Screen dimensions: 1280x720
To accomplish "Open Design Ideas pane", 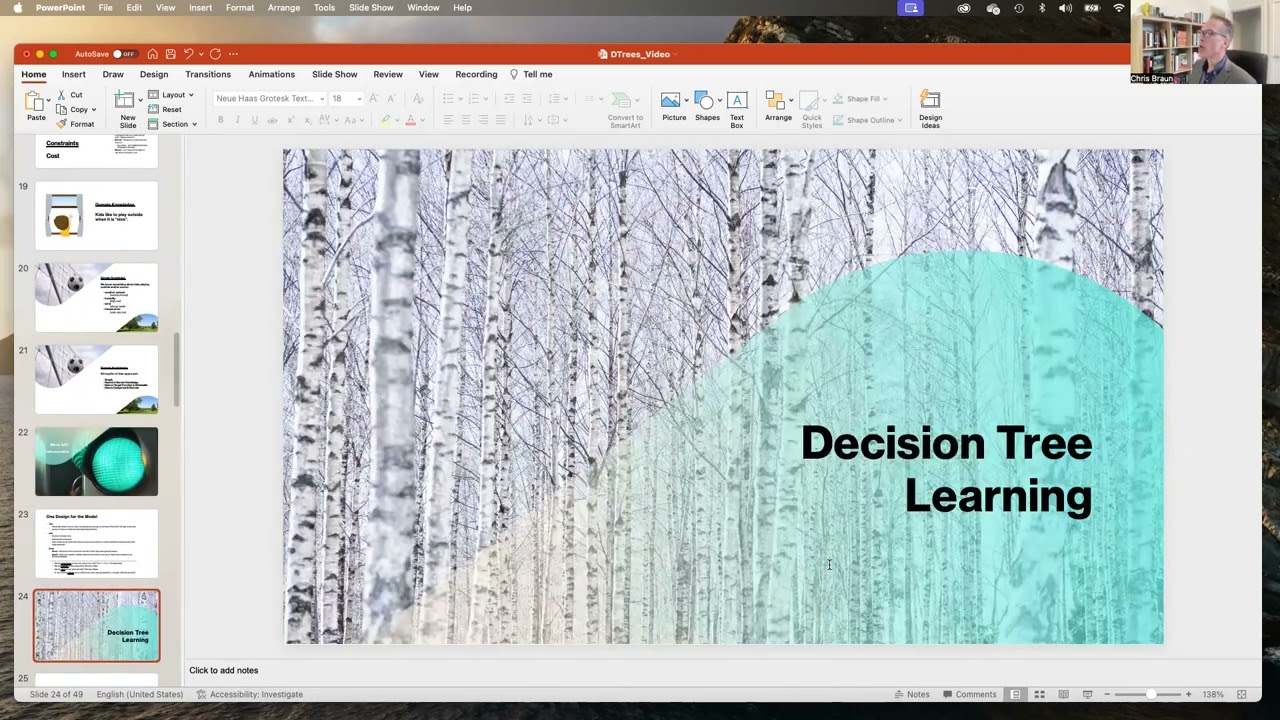I will (x=930, y=109).
